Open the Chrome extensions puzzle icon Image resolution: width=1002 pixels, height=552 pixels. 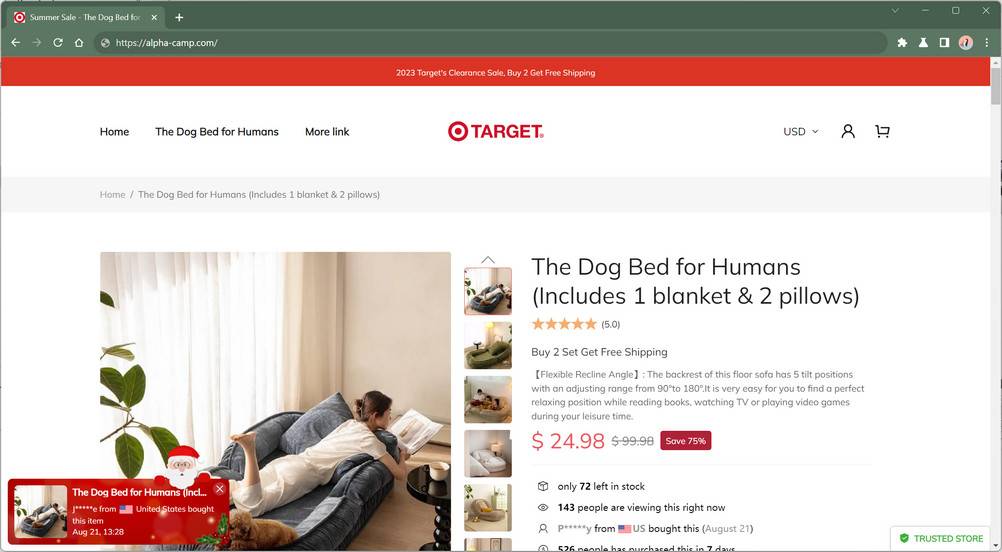902,43
